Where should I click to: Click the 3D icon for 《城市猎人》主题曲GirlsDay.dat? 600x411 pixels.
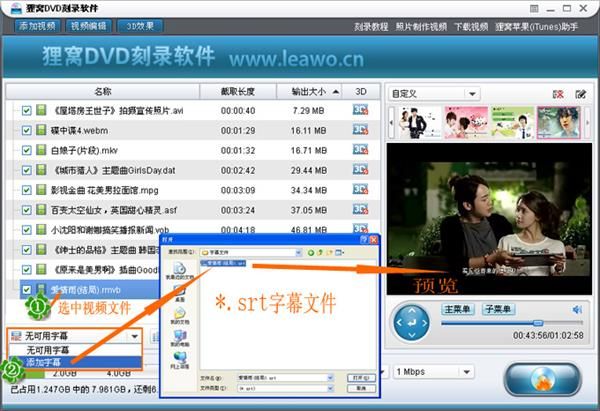pos(360,170)
